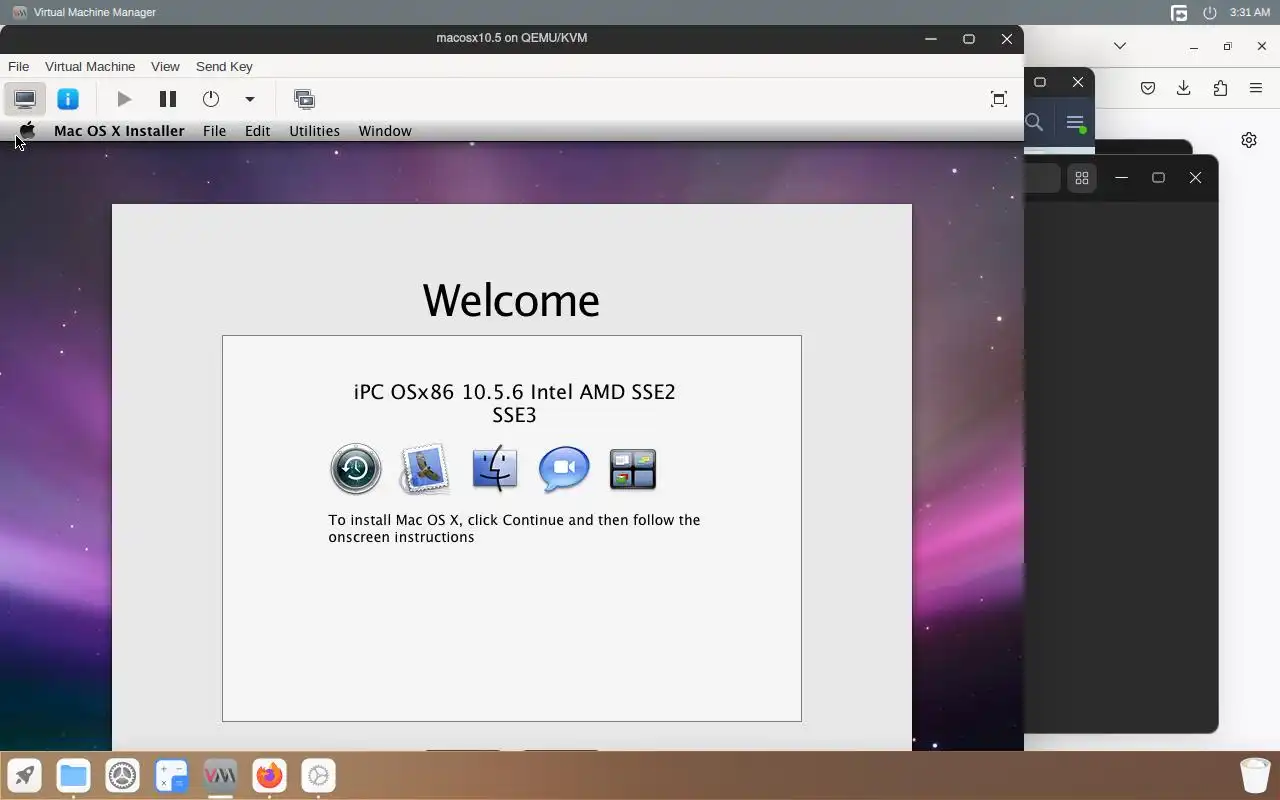Click the Mail stamp icon
The height and width of the screenshot is (800, 1280).
point(425,469)
